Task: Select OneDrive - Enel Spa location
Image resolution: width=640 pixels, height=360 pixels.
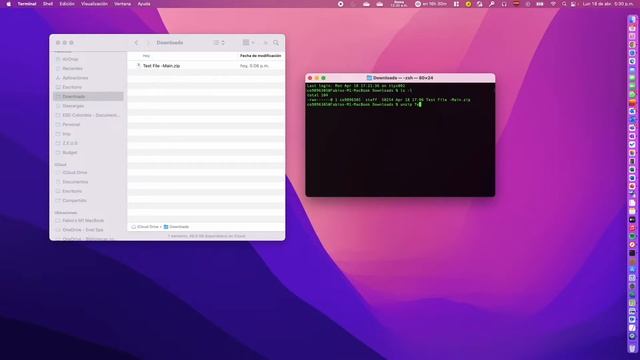Action: [82, 230]
